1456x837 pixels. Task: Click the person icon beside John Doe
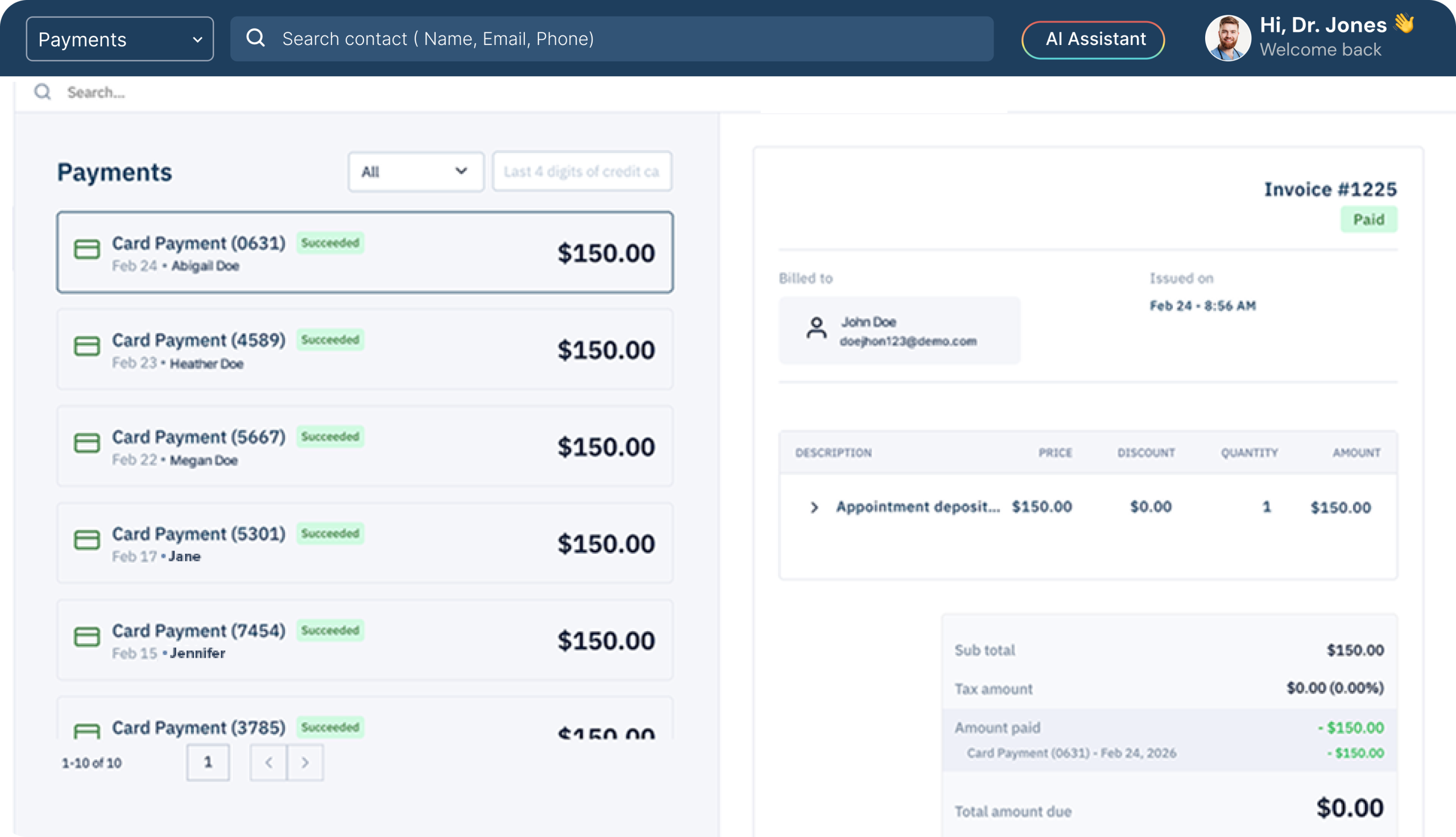click(x=816, y=329)
